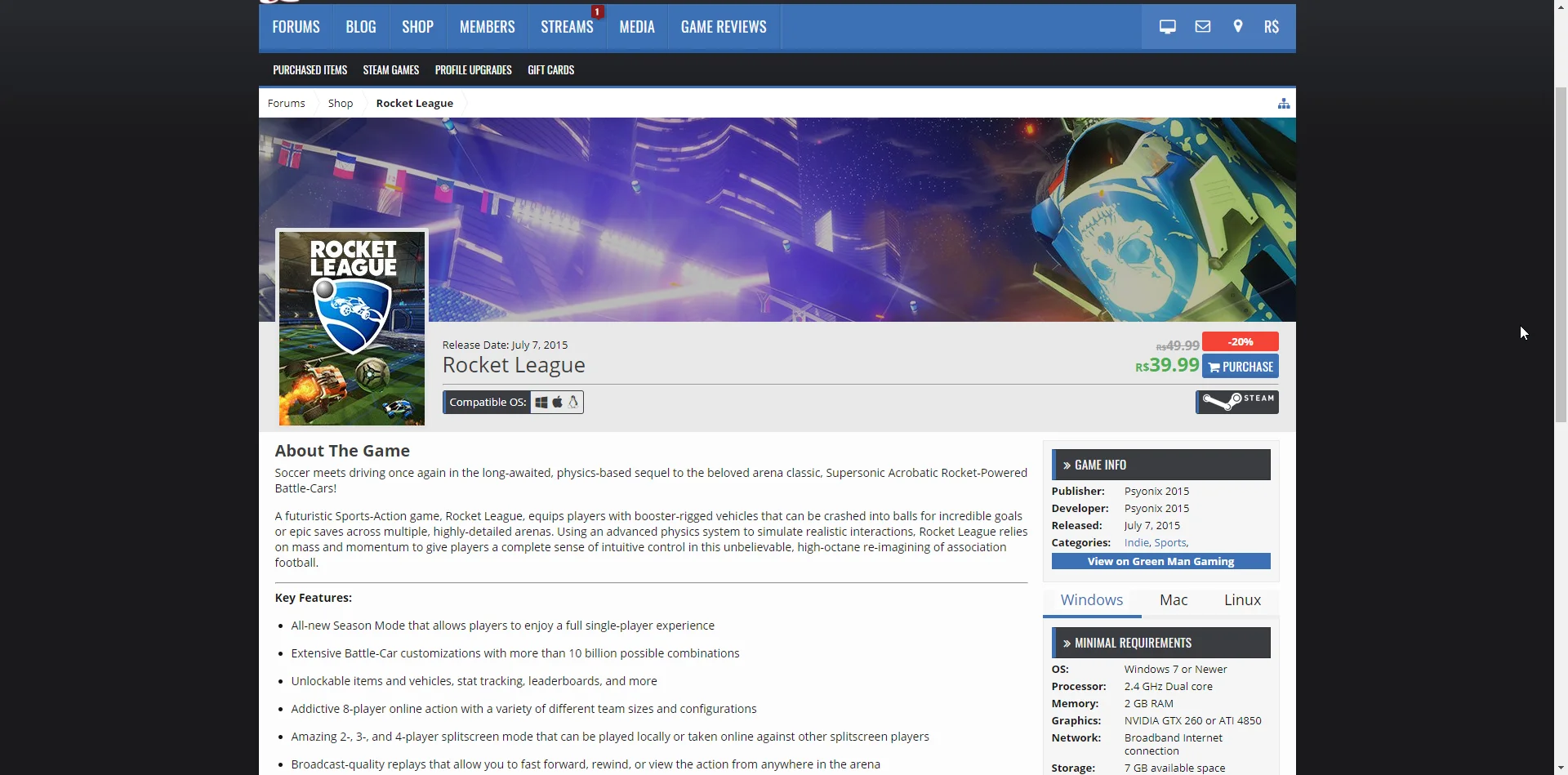The image size is (1568, 775).
Task: Collapse the Game Info panel header
Action: coord(1160,465)
